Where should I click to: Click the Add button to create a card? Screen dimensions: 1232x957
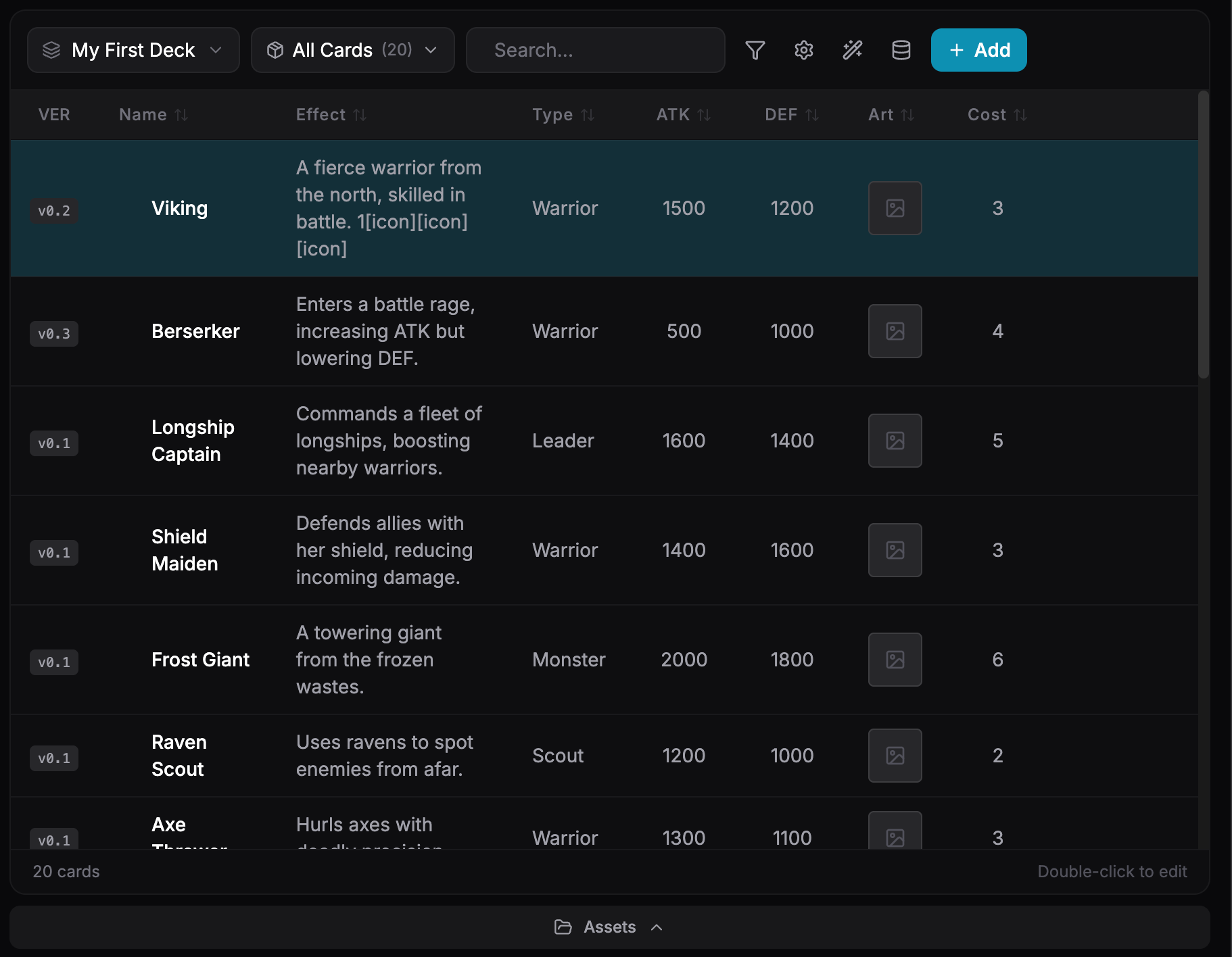978,49
